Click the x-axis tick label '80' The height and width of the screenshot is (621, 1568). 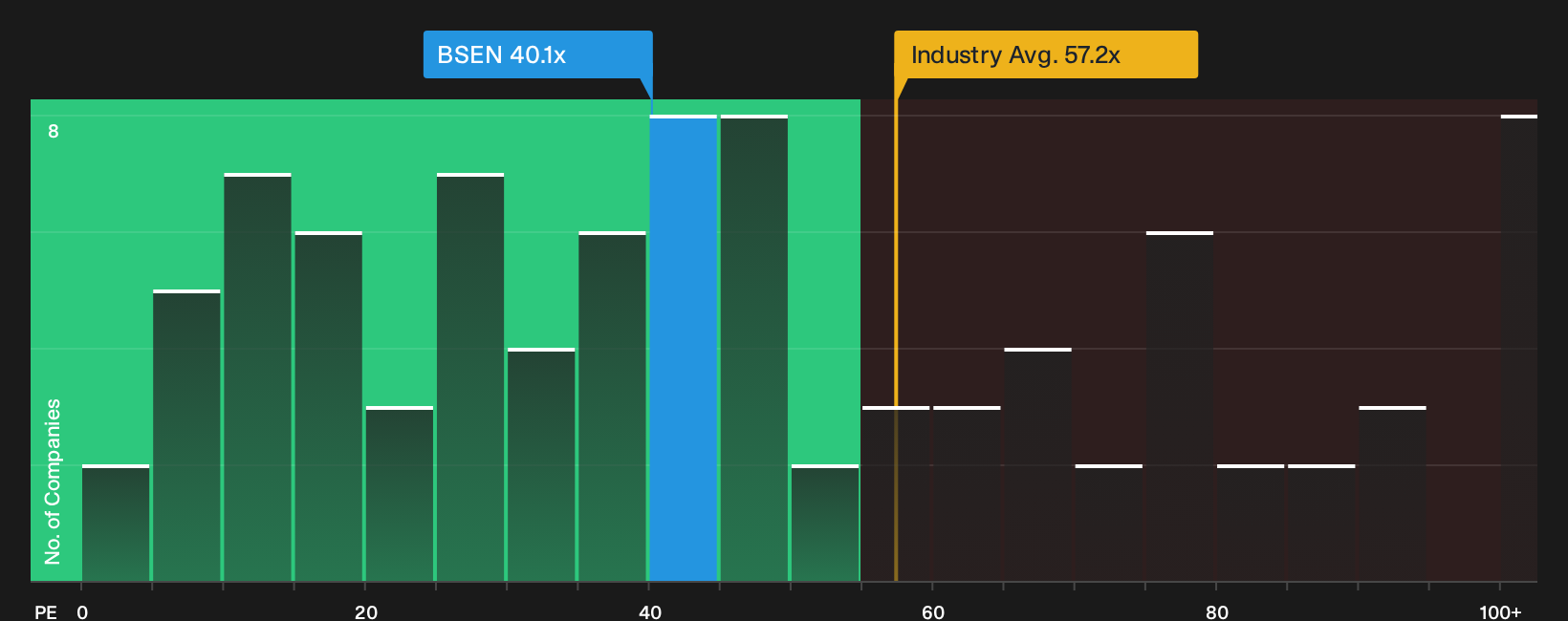(x=1216, y=611)
